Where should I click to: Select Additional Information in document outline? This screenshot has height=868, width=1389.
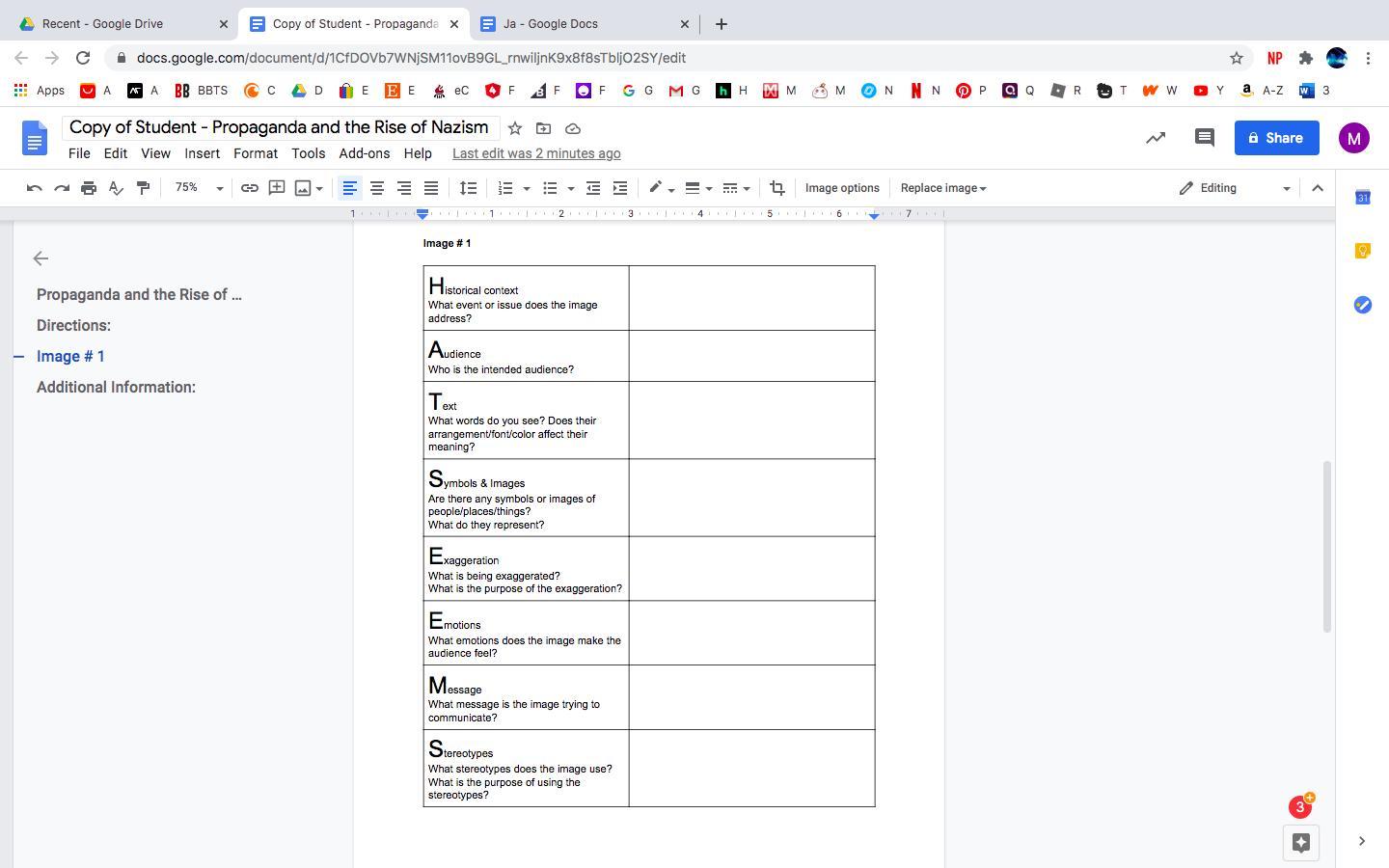[116, 388]
